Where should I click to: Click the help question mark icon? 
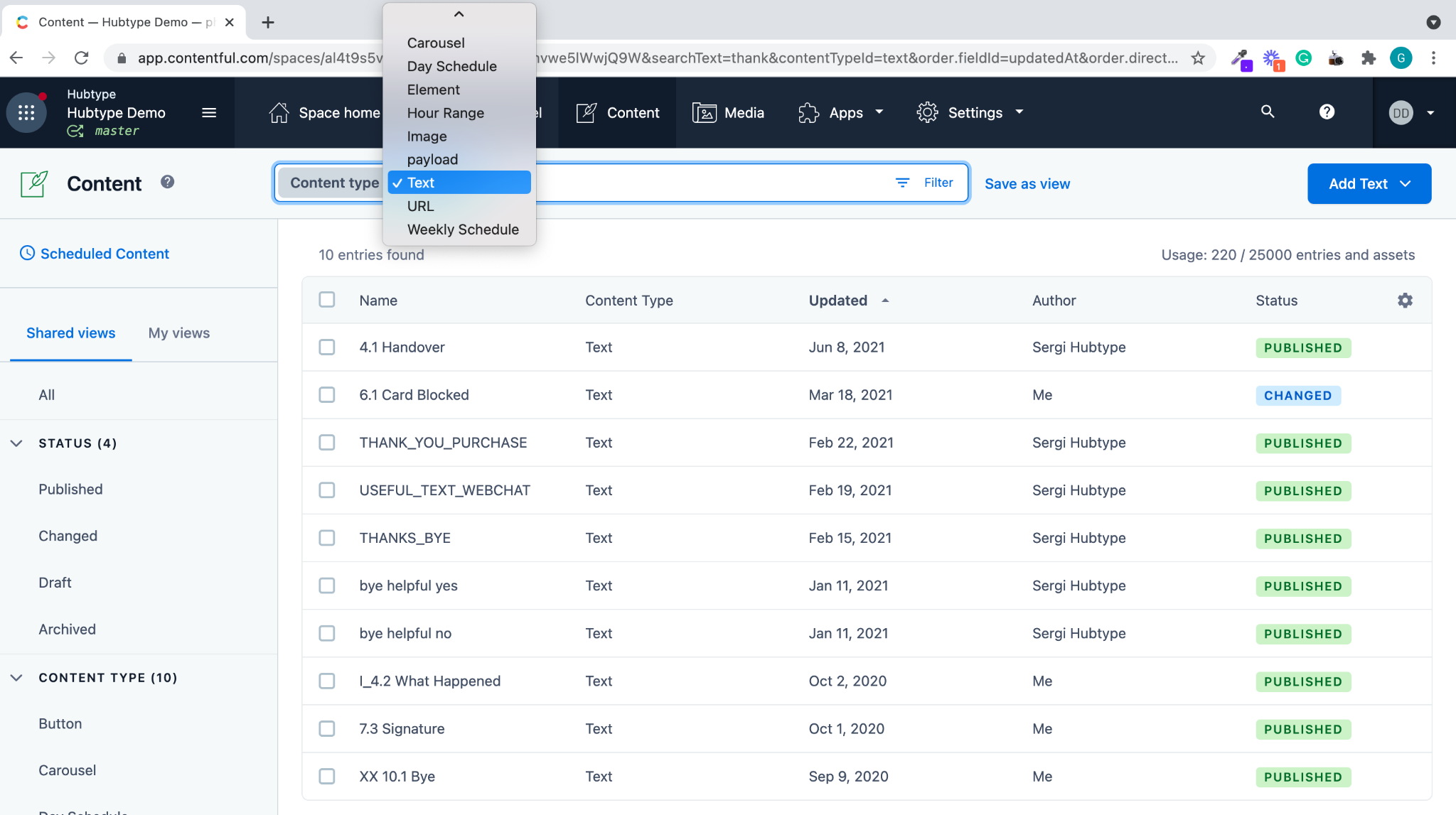[1326, 112]
